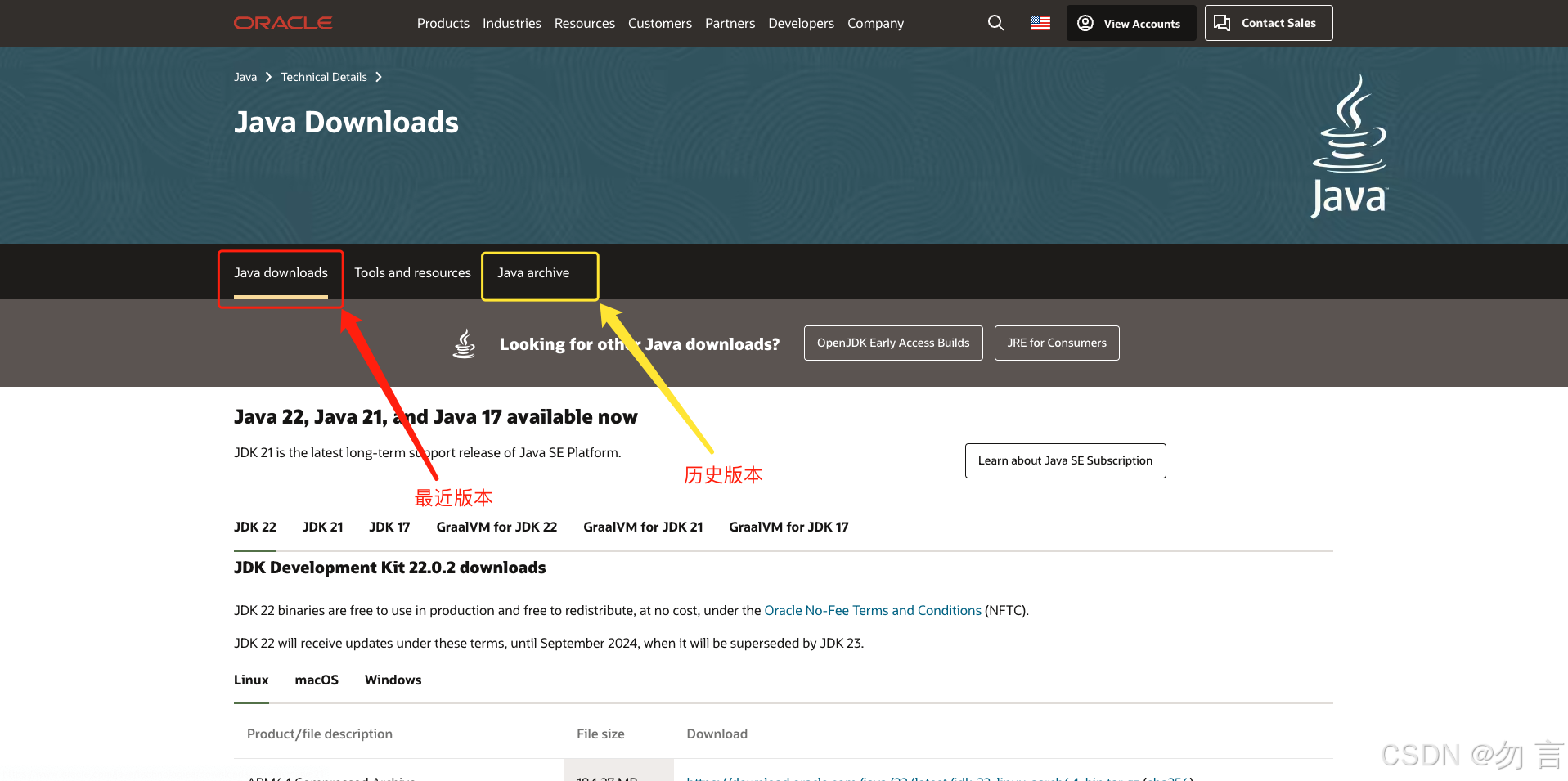This screenshot has height=781, width=1568.
Task: Select the GraalVM for JDK 17 tab
Action: (x=788, y=527)
